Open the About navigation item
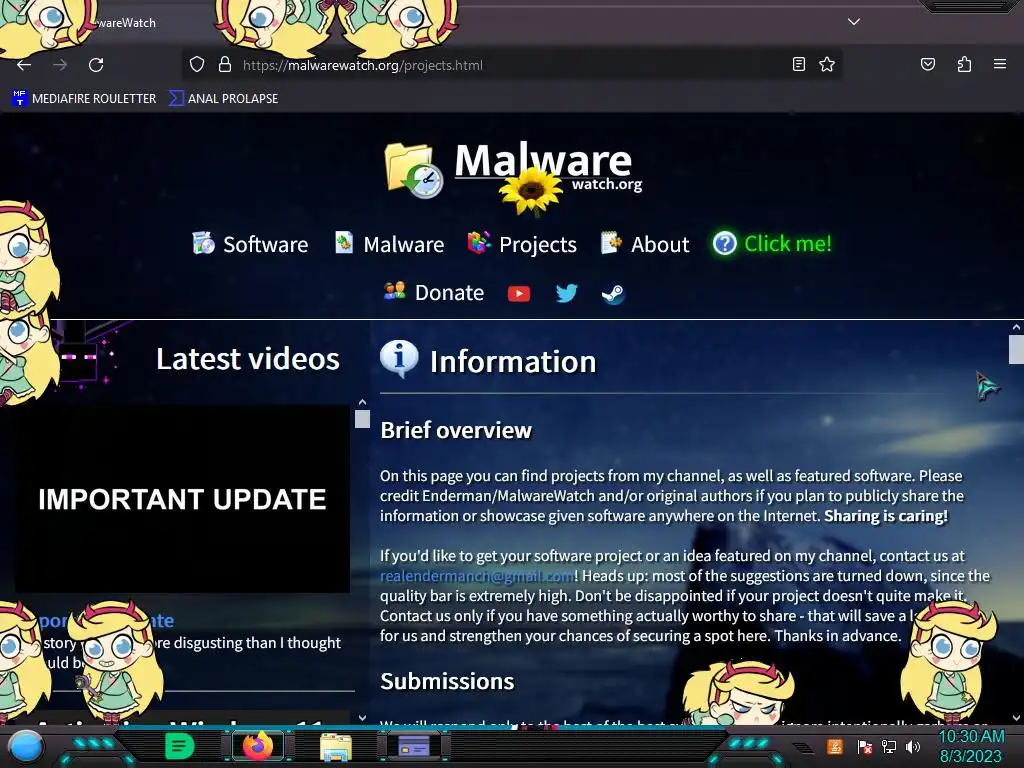This screenshot has height=768, width=1024. pyautogui.click(x=645, y=244)
